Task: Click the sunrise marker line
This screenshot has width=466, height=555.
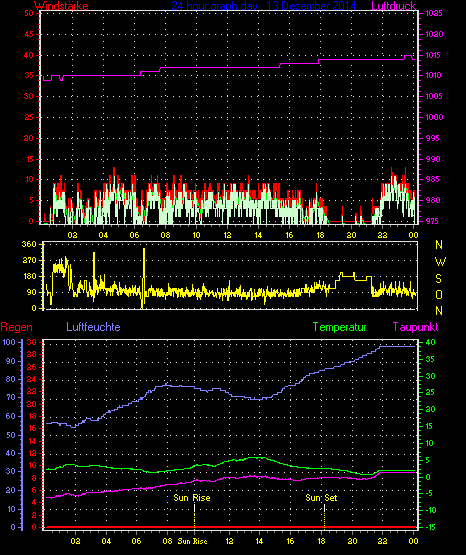Action: click(x=194, y=516)
